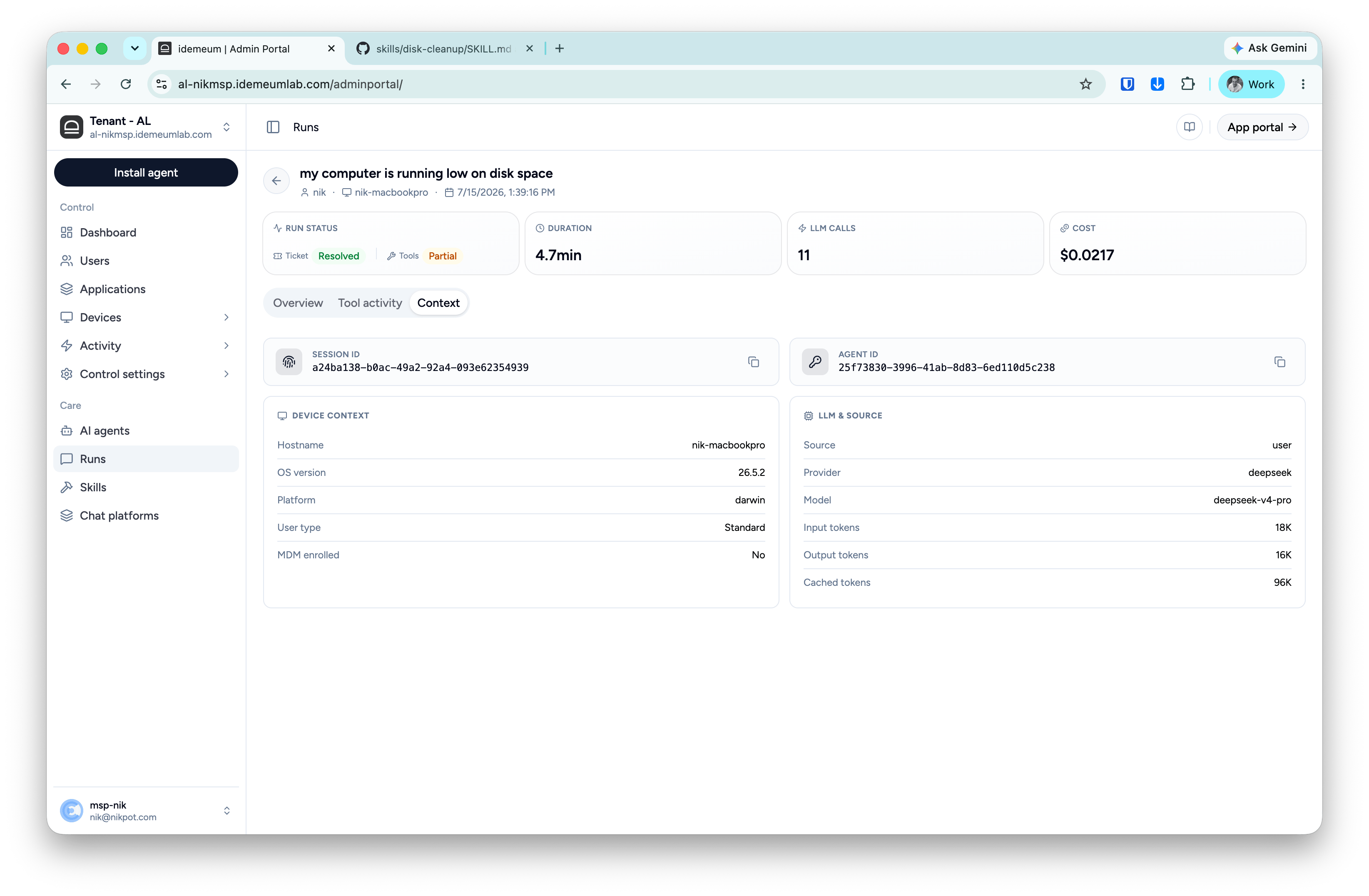
Task: Click the Resolved ticket status badge
Action: coord(338,256)
